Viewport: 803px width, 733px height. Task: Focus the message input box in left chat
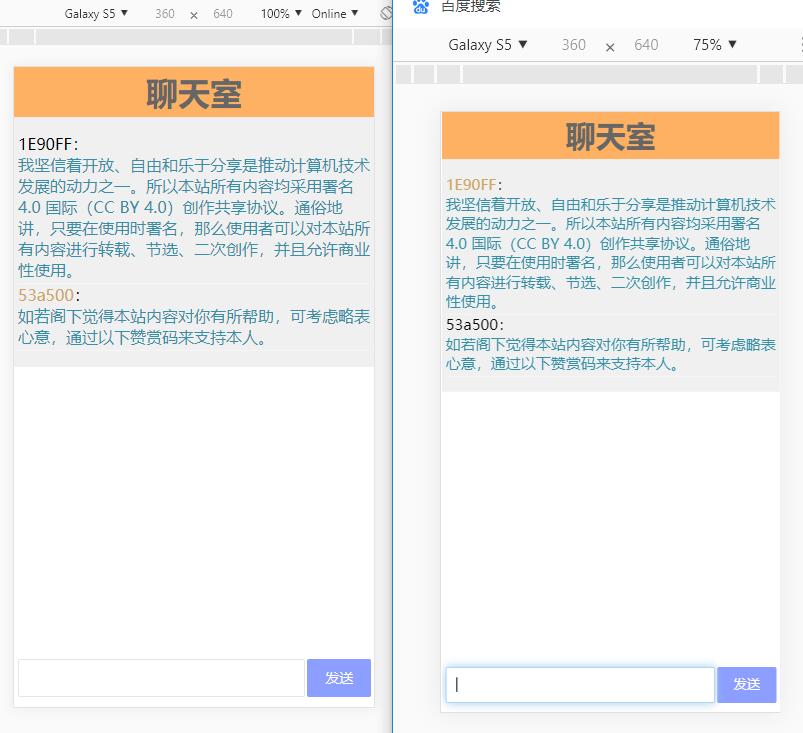(x=161, y=678)
